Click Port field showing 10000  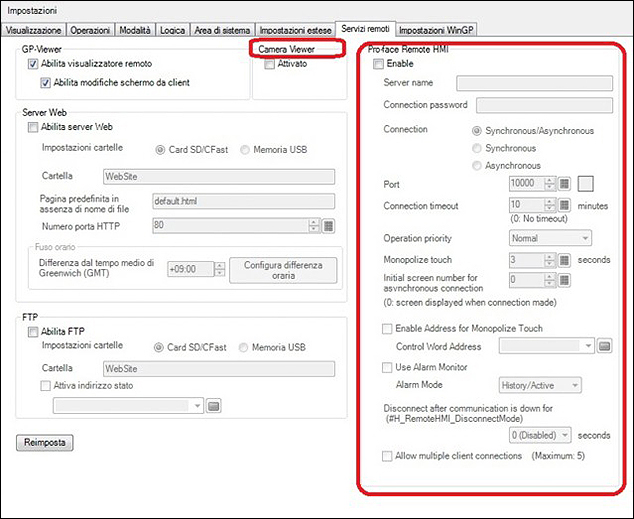(526, 184)
